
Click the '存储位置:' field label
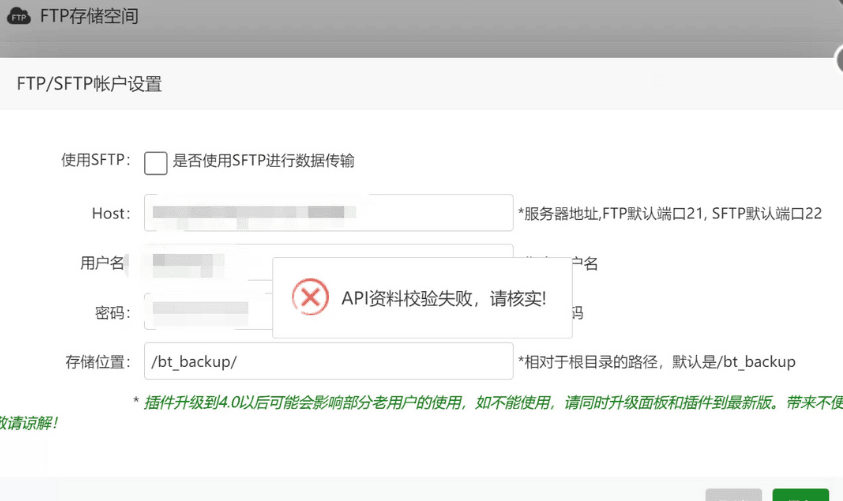click(x=98, y=362)
